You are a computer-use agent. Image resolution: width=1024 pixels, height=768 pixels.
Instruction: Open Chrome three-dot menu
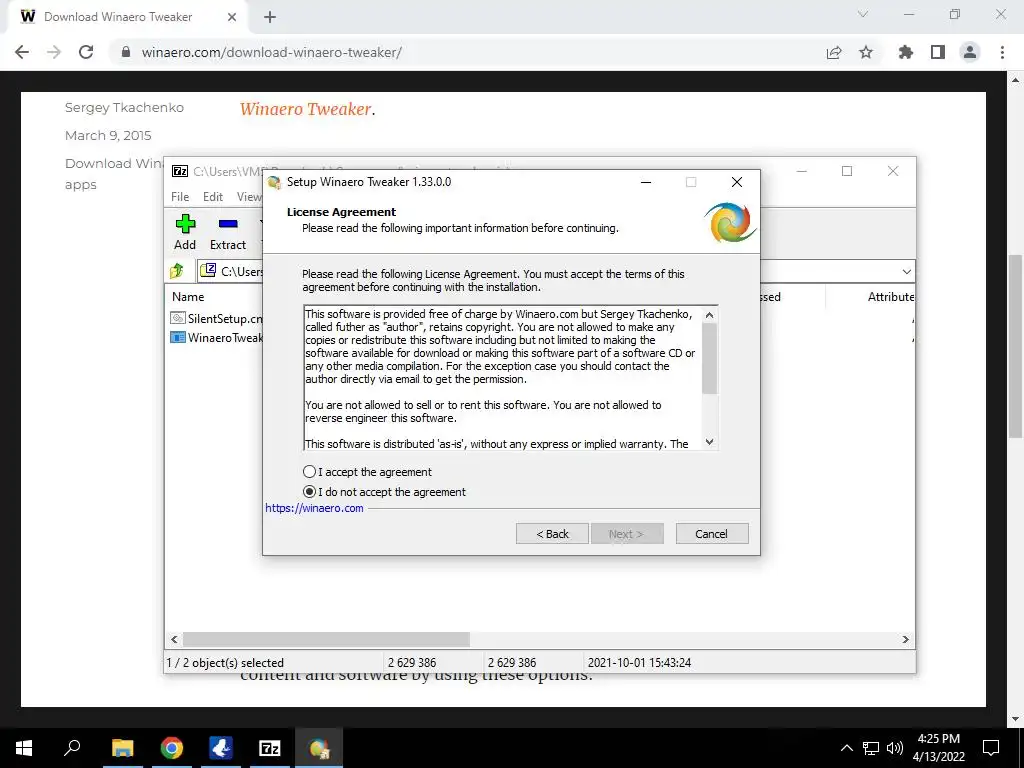pyautogui.click(x=1002, y=52)
